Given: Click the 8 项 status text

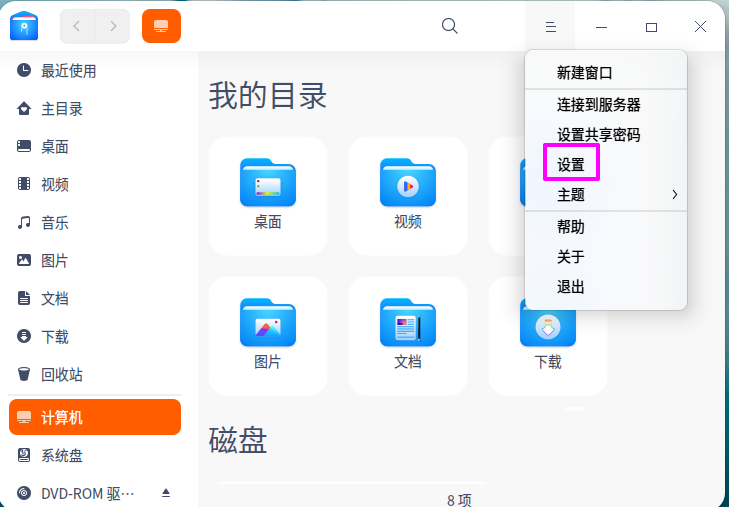Looking at the screenshot, I should [459, 500].
